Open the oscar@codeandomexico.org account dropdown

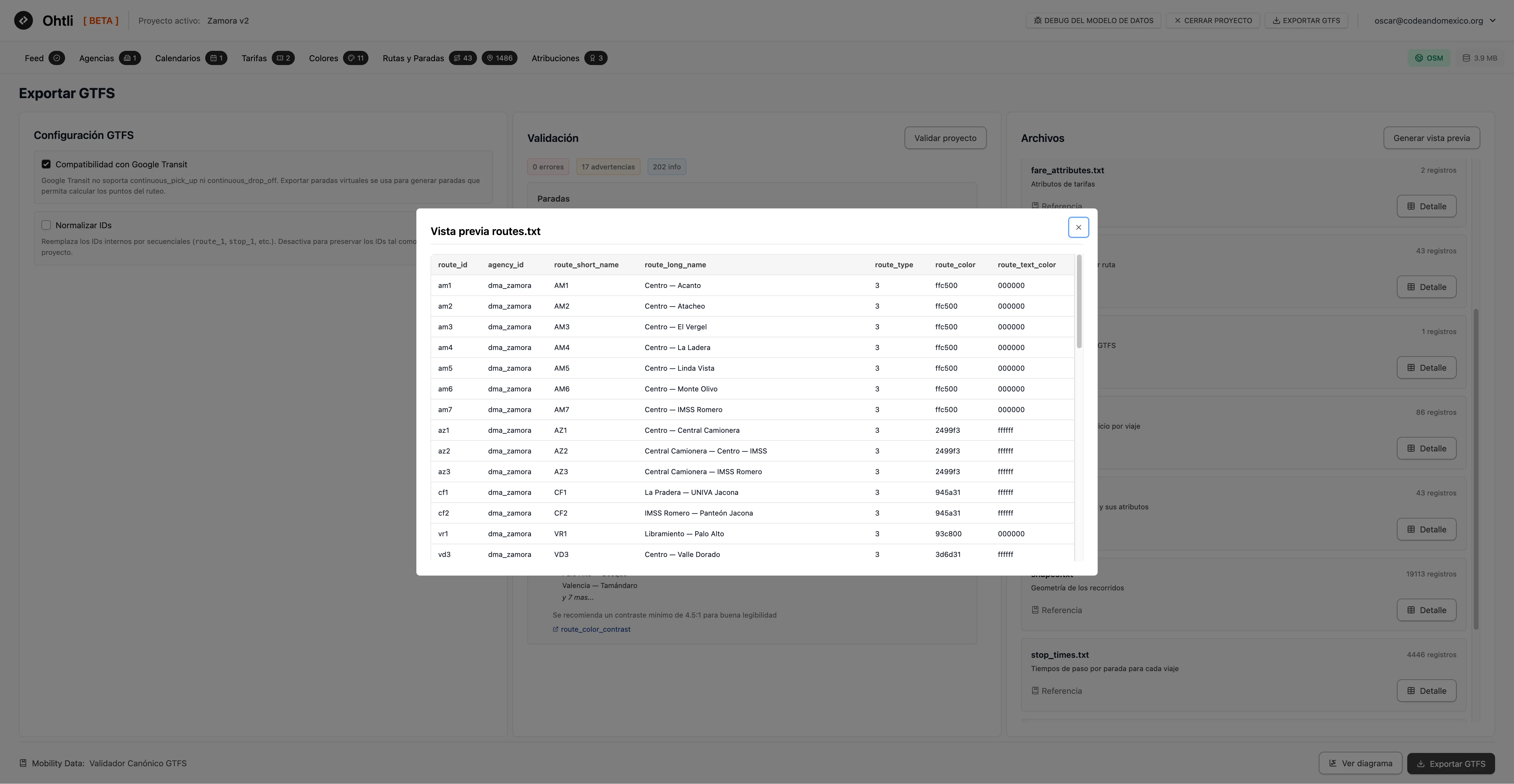[x=1435, y=21]
